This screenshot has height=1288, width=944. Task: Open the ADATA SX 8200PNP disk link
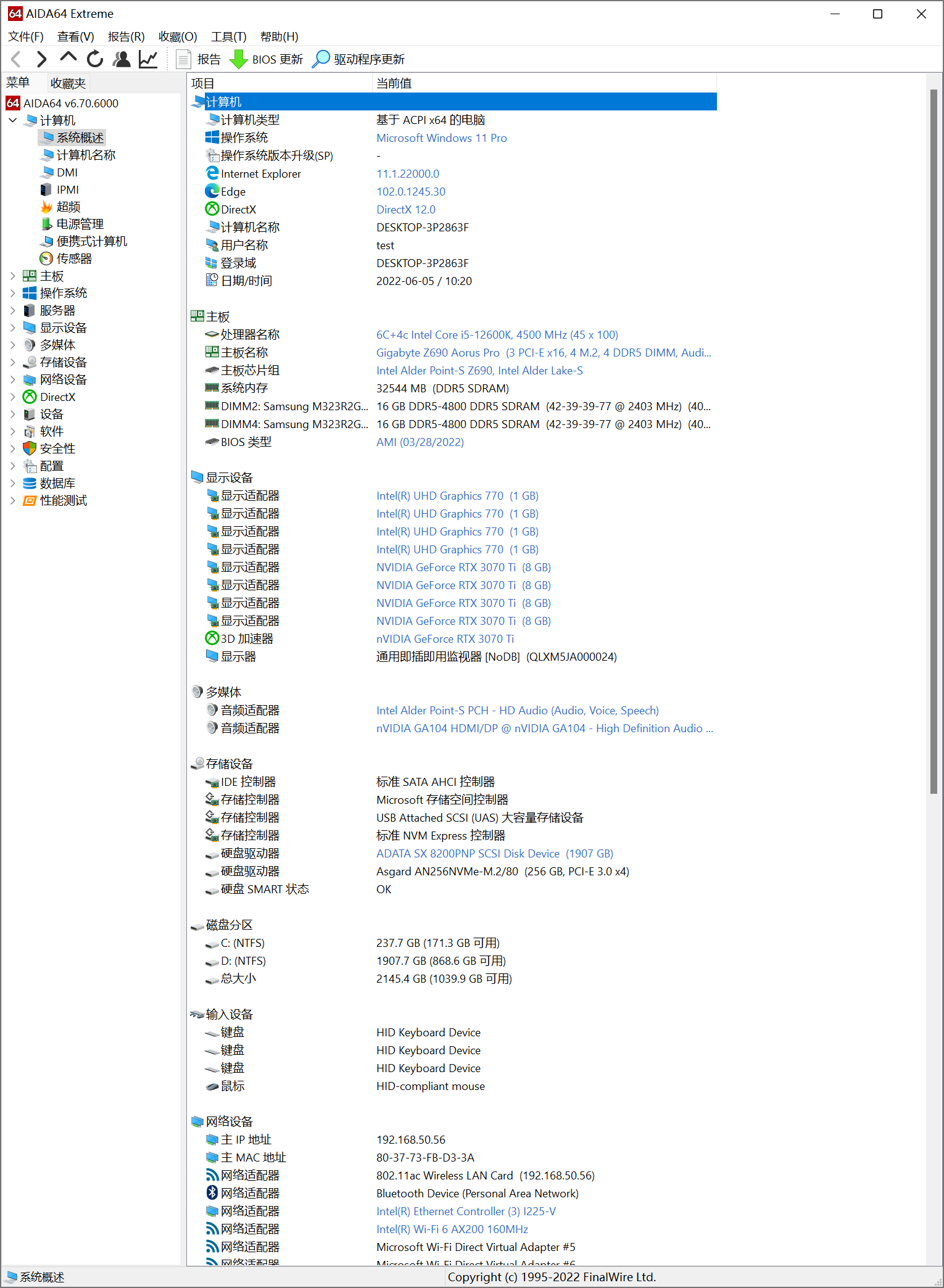click(495, 853)
